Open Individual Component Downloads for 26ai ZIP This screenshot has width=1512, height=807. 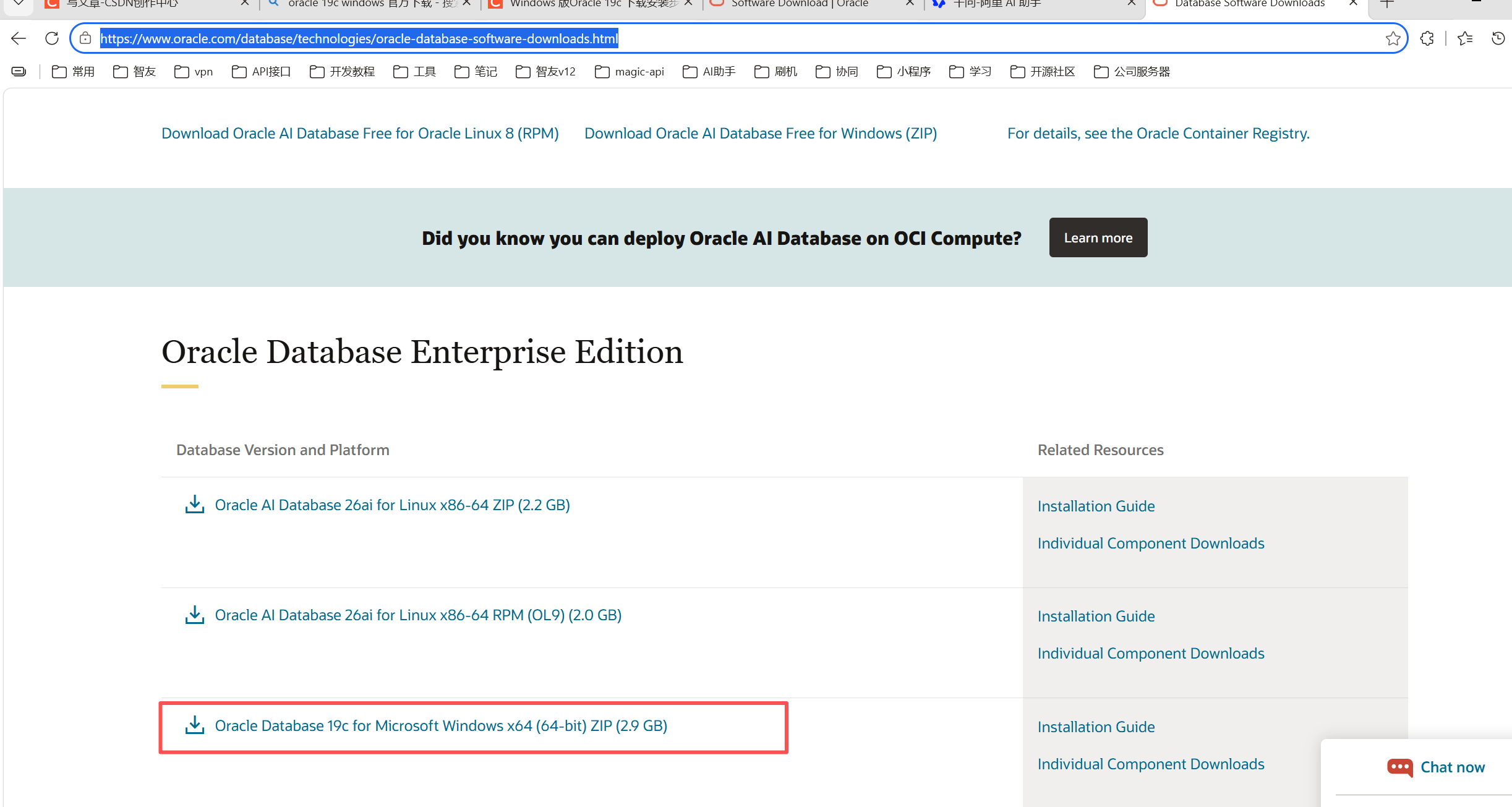(1151, 544)
